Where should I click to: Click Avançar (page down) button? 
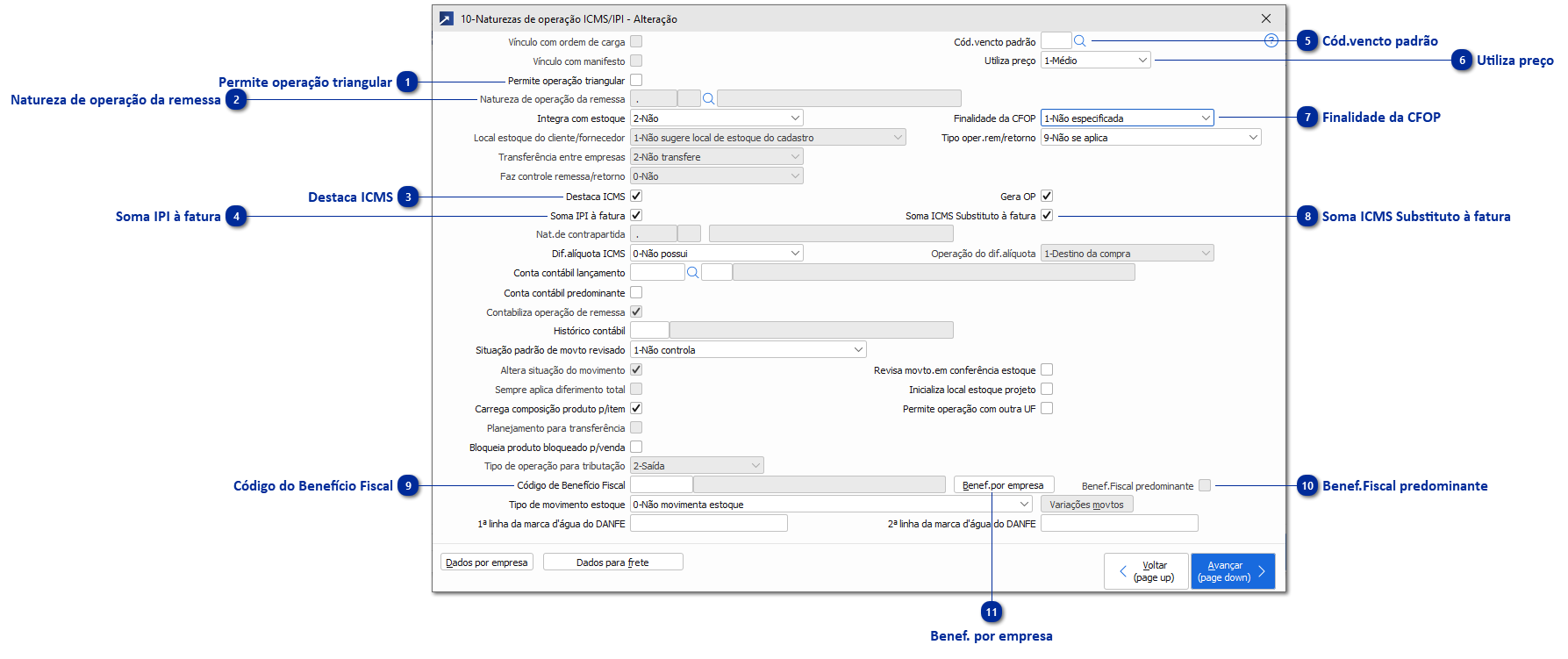pos(1232,571)
